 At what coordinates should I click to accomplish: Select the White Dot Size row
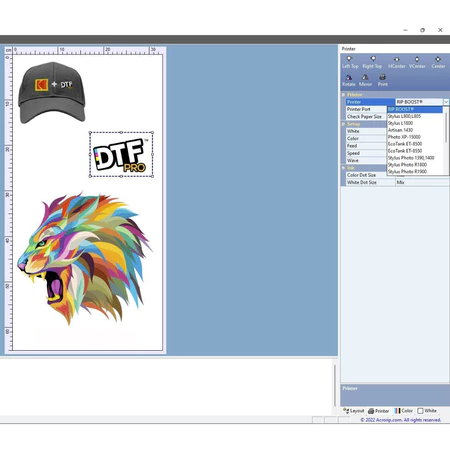click(x=397, y=183)
